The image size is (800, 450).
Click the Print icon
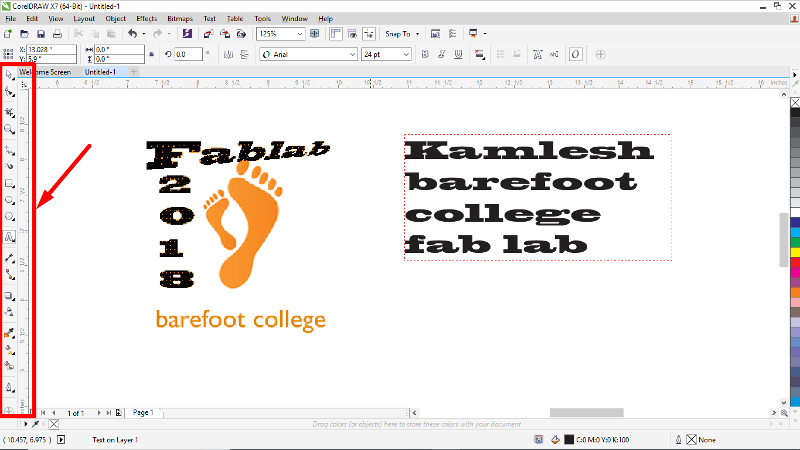[57, 34]
